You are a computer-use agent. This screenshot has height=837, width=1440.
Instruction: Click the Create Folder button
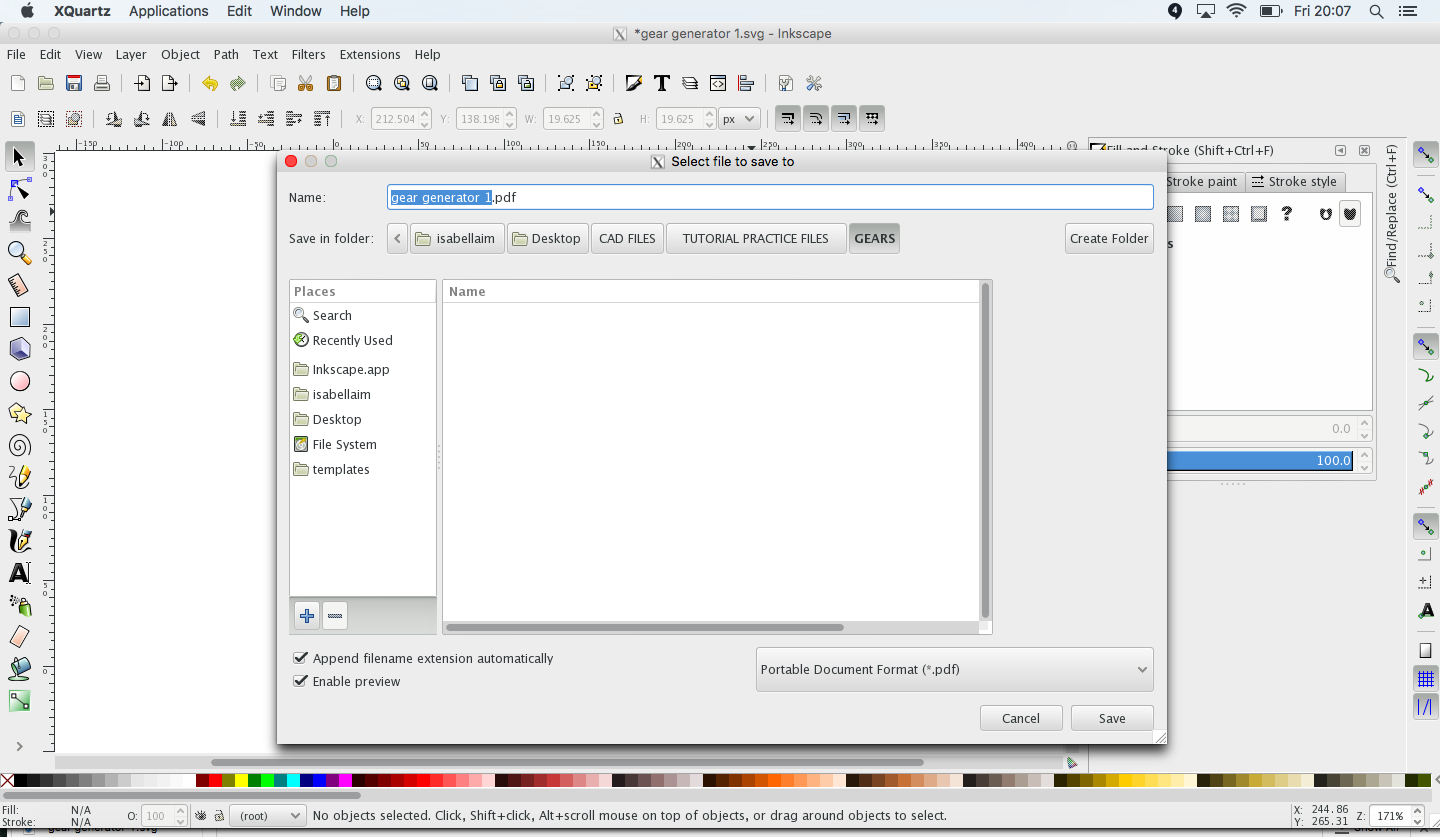coord(1109,238)
